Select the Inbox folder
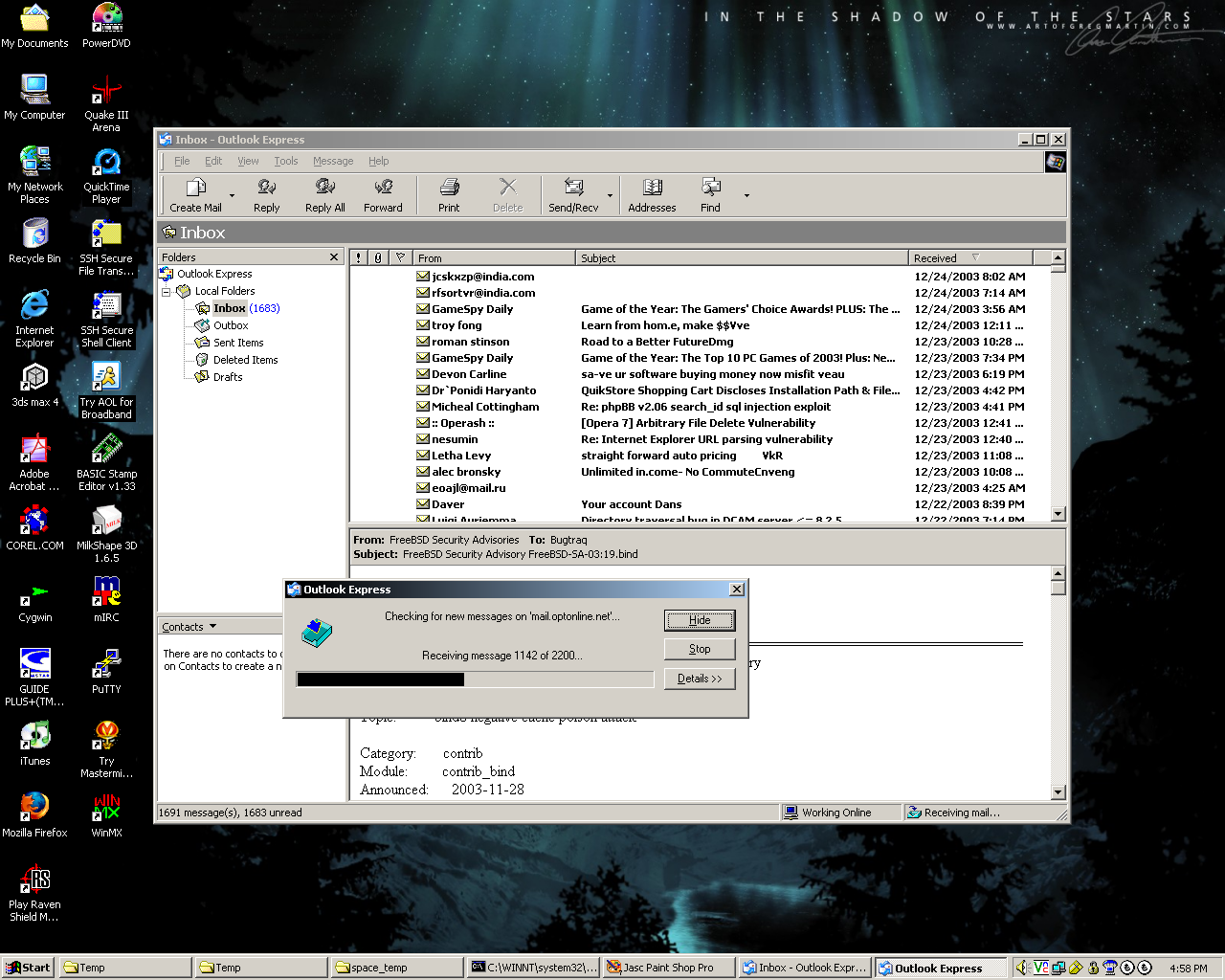Screen dimensions: 1225x980 click(x=230, y=308)
